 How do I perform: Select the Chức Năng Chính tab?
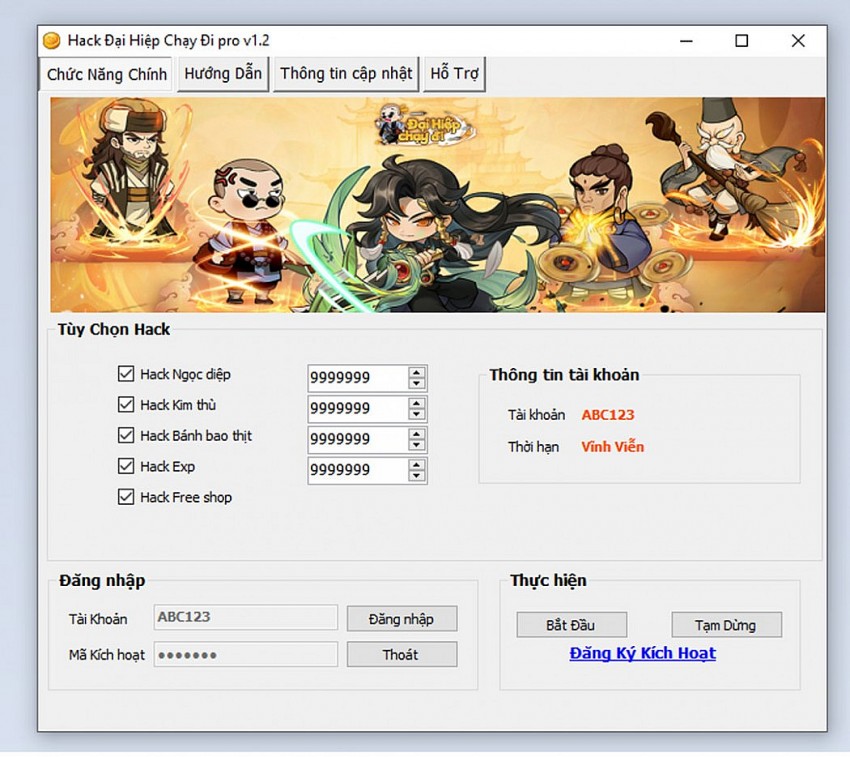tap(104, 73)
